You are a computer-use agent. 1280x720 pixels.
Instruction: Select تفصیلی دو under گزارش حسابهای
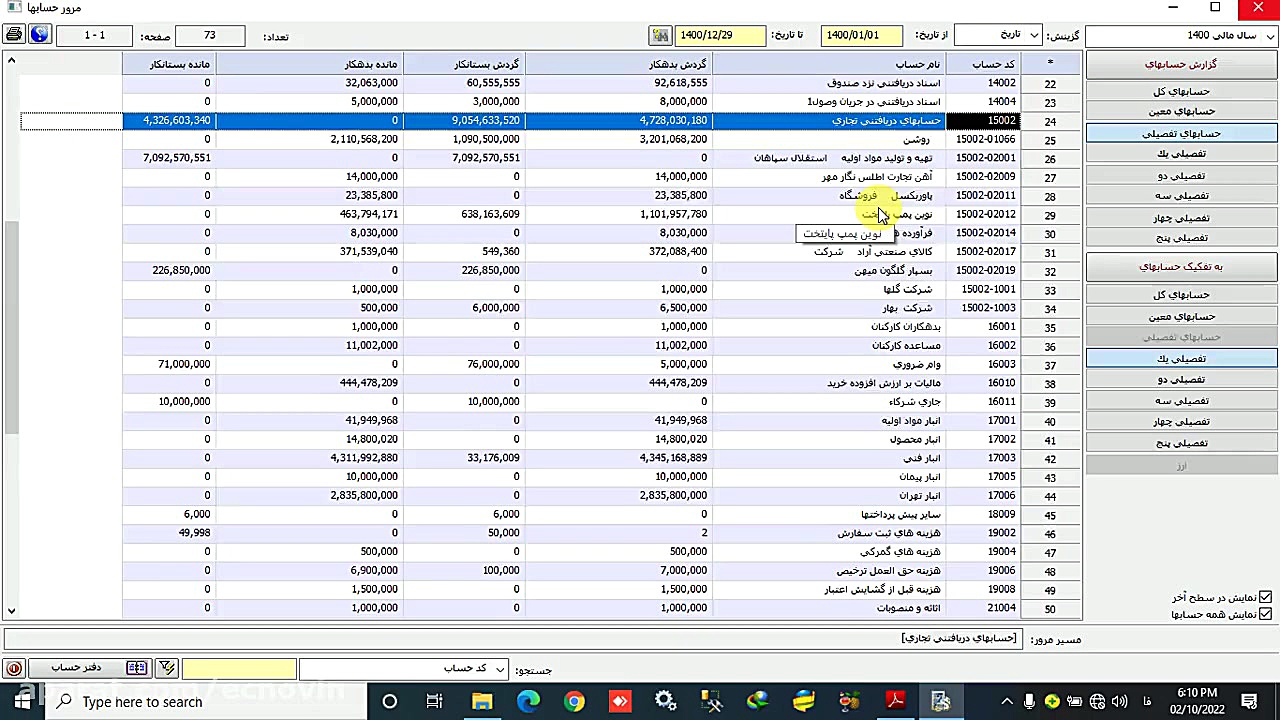point(1181,175)
